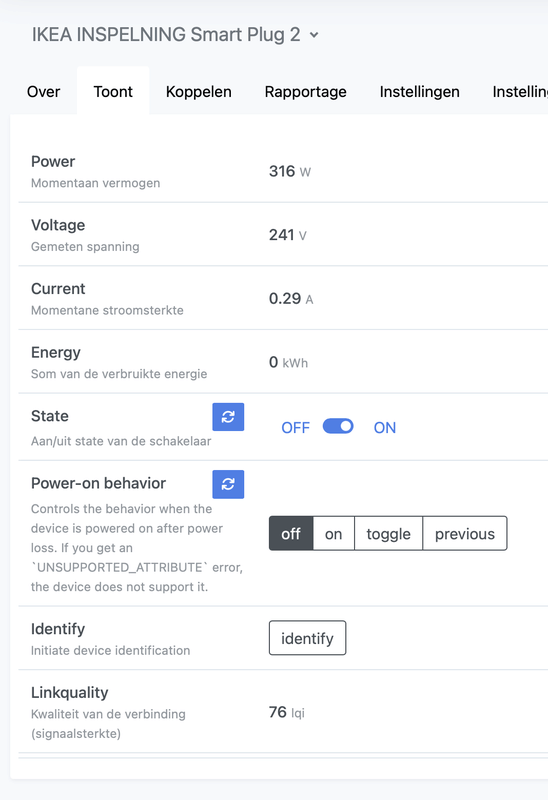548x800 pixels.
Task: Set state using the OFF label
Action: click(x=295, y=428)
